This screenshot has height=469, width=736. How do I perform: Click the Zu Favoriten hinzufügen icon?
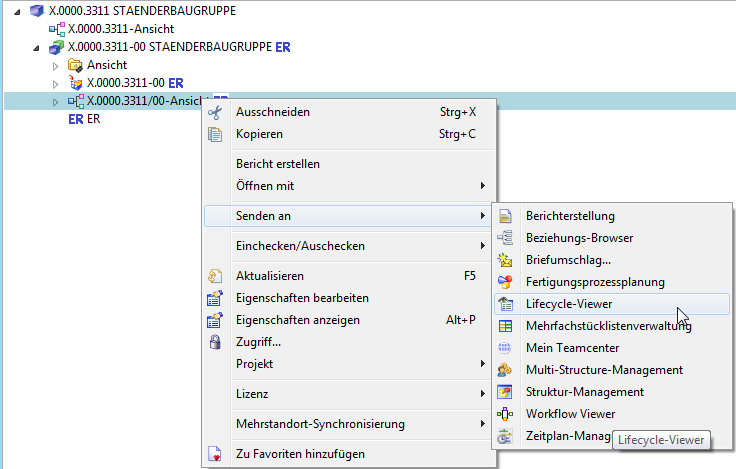pos(214,454)
